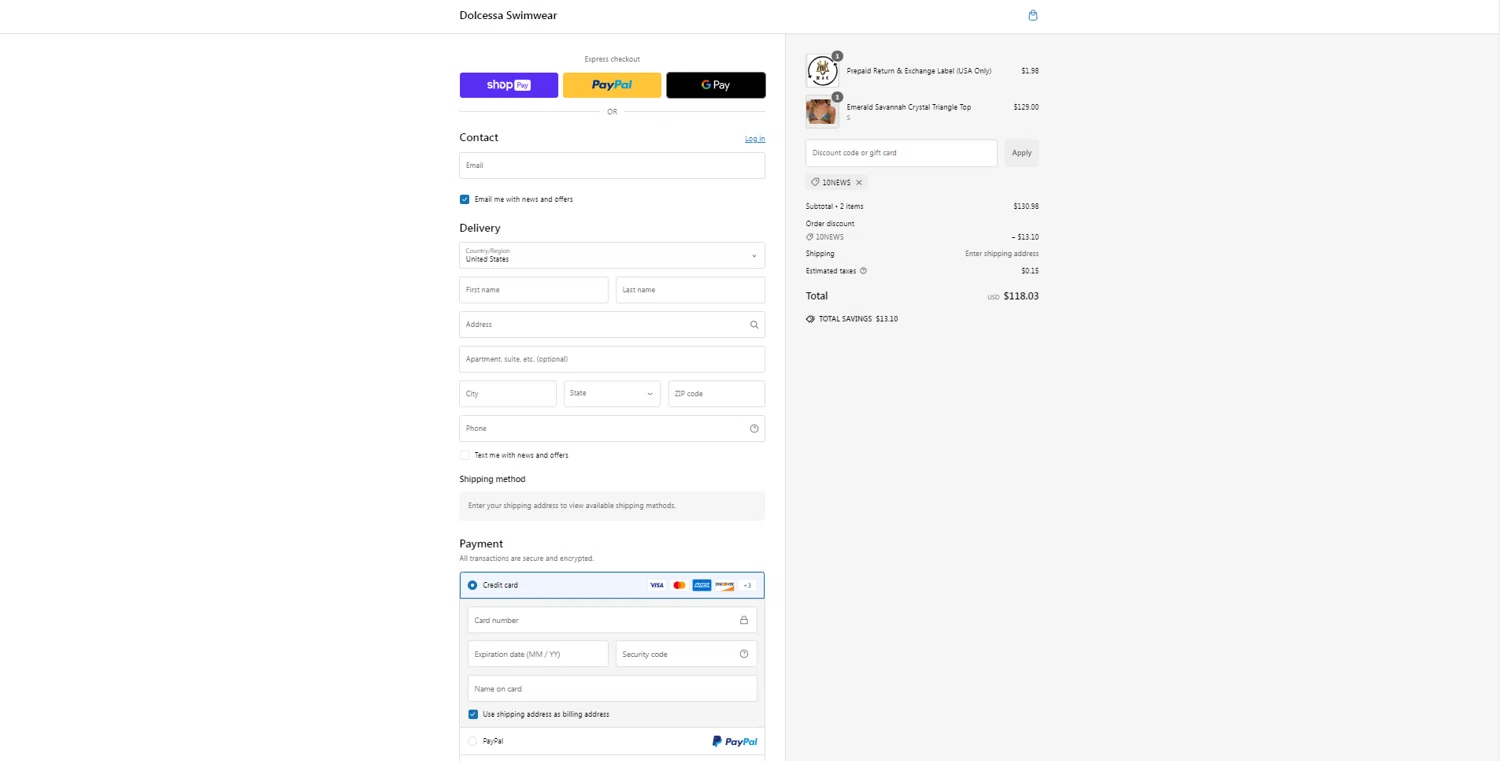Focus the Expiration date field
Image resolution: width=1500 pixels, height=761 pixels.
538,654
